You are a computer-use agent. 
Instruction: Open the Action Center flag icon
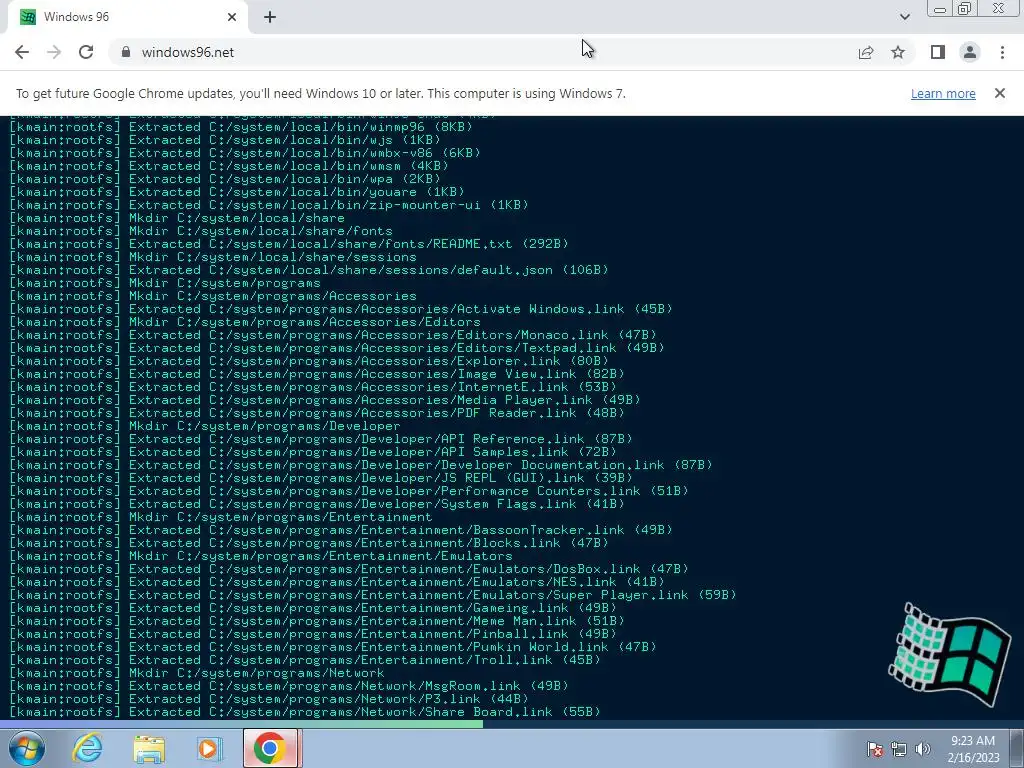pyautogui.click(x=874, y=749)
